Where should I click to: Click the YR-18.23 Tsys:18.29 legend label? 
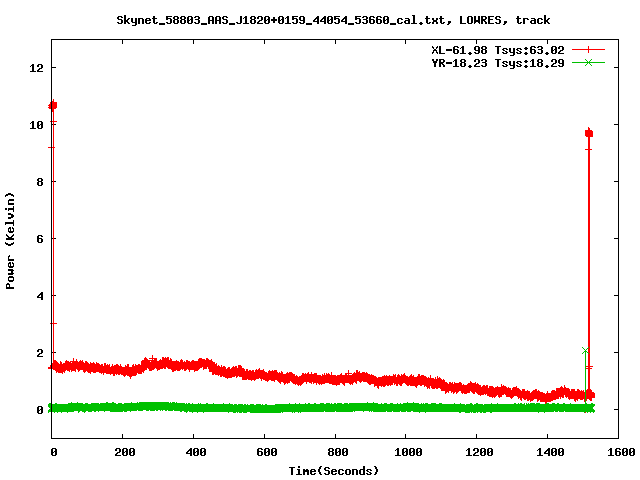tap(498, 63)
